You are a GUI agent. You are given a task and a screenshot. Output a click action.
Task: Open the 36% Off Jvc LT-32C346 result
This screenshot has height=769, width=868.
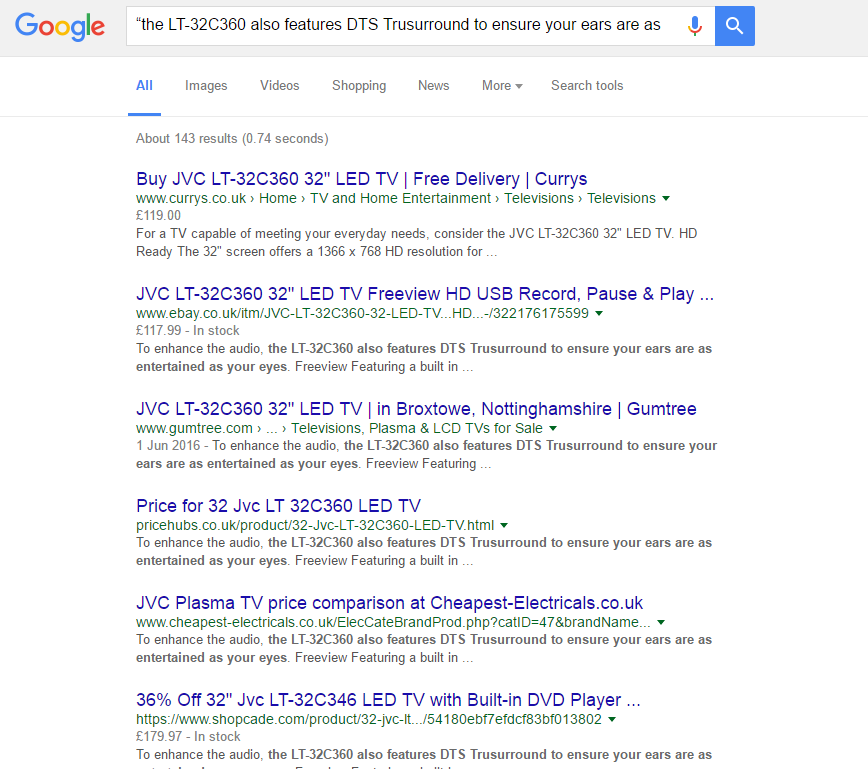tap(388, 700)
